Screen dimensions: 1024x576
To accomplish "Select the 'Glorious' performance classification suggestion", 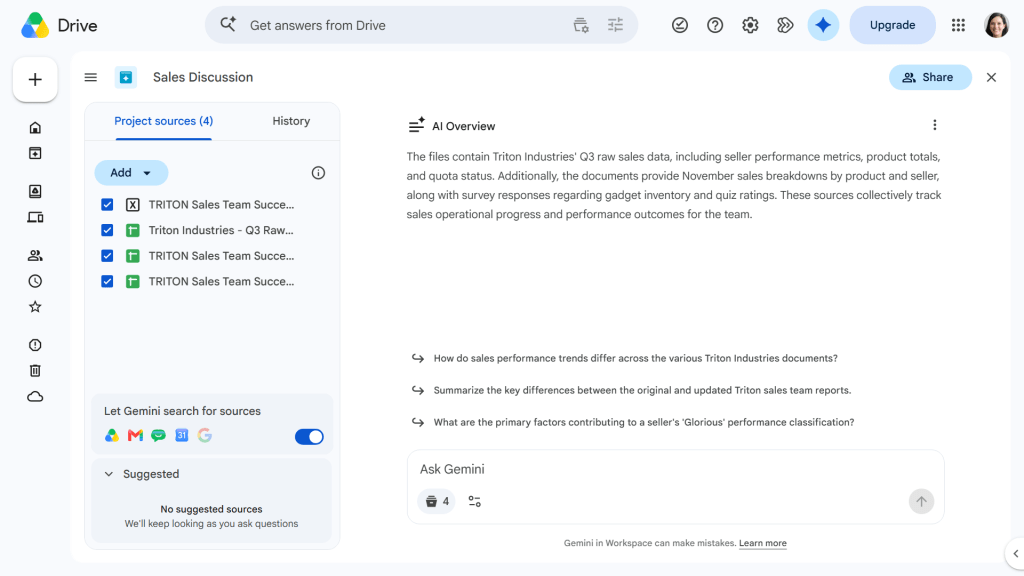I will tap(644, 423).
